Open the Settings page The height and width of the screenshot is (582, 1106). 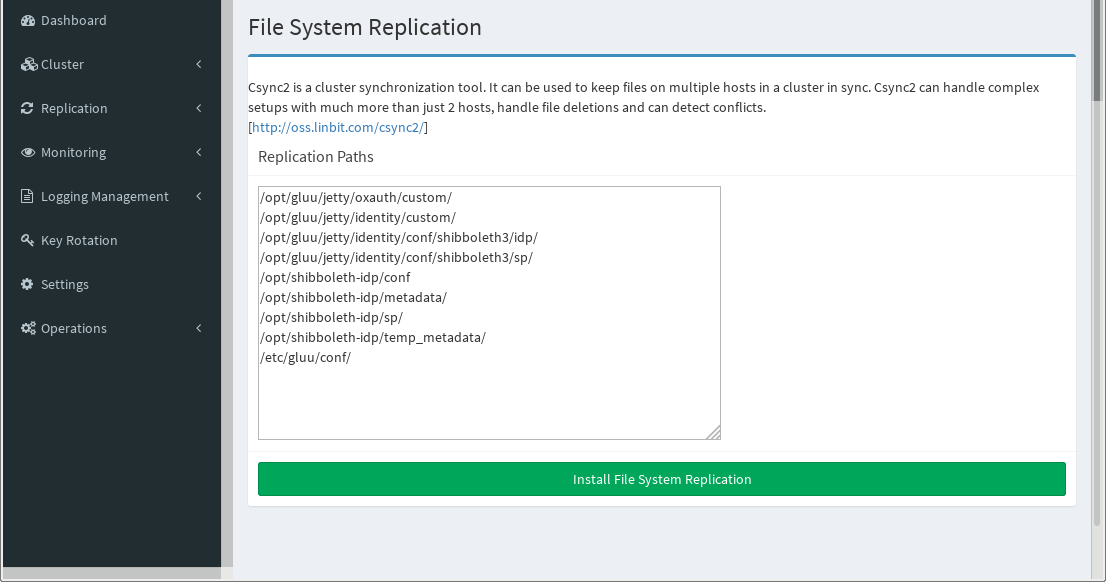[111, 284]
